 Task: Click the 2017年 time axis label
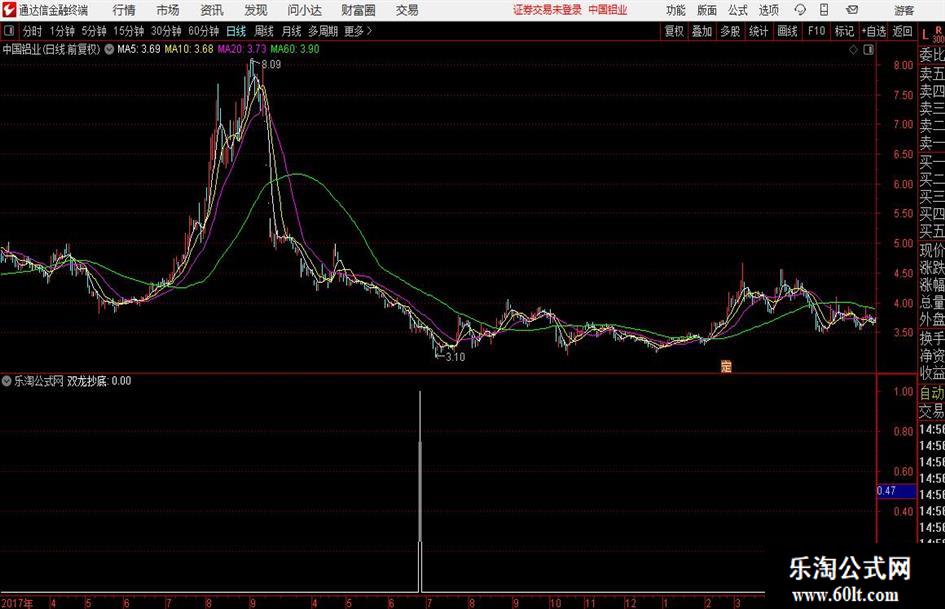16,603
